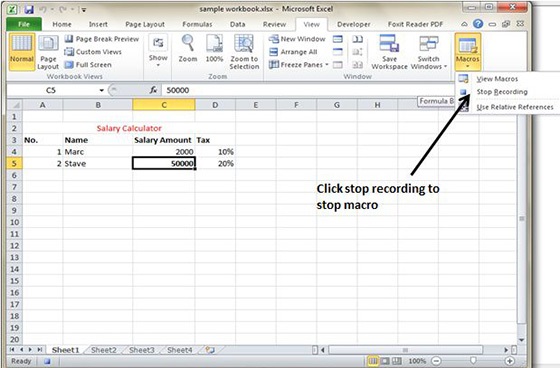Go to last sheet navigation arrow
The width and height of the screenshot is (560, 368).
tap(40, 350)
